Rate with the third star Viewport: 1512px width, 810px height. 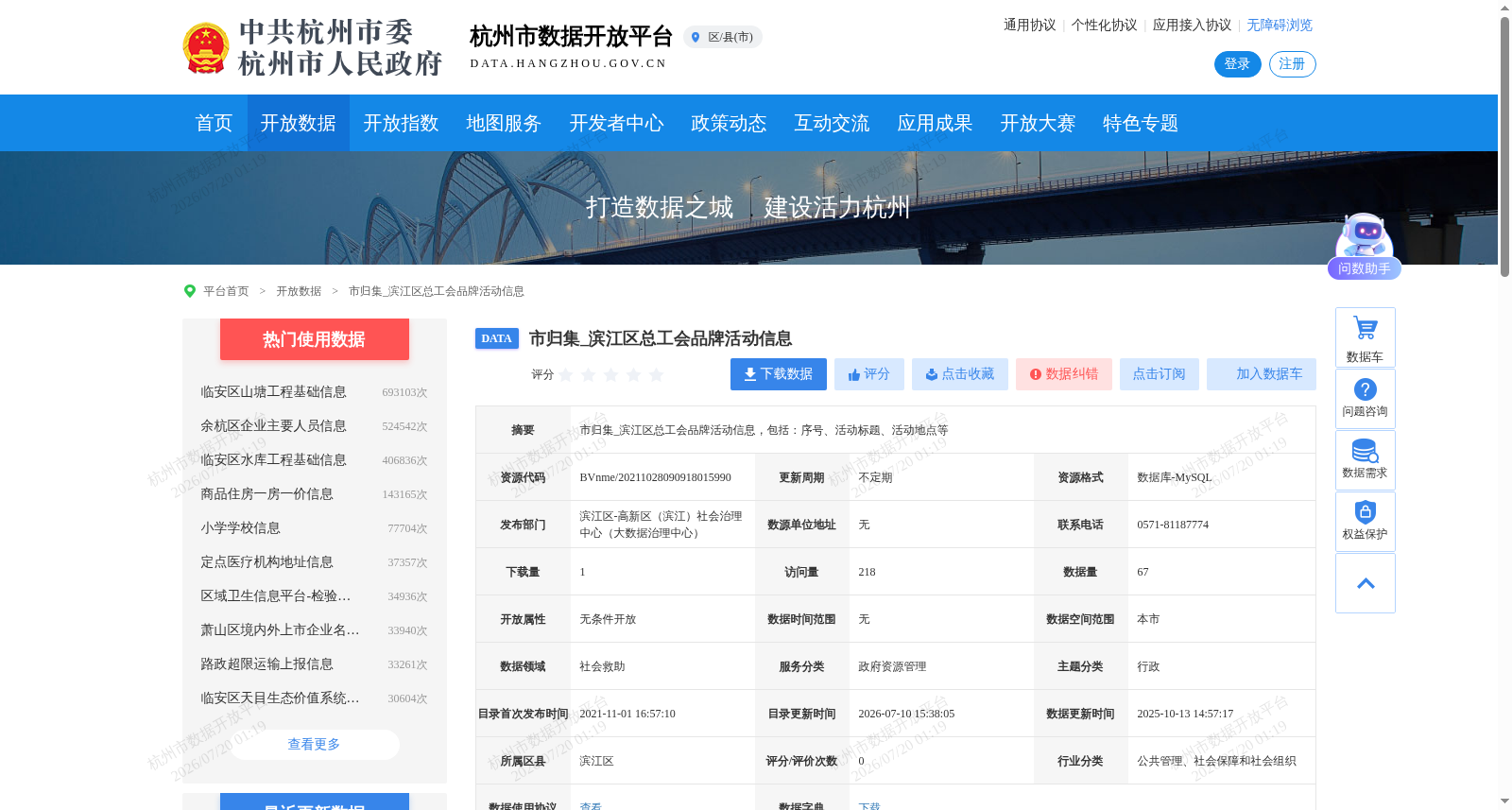pos(611,375)
